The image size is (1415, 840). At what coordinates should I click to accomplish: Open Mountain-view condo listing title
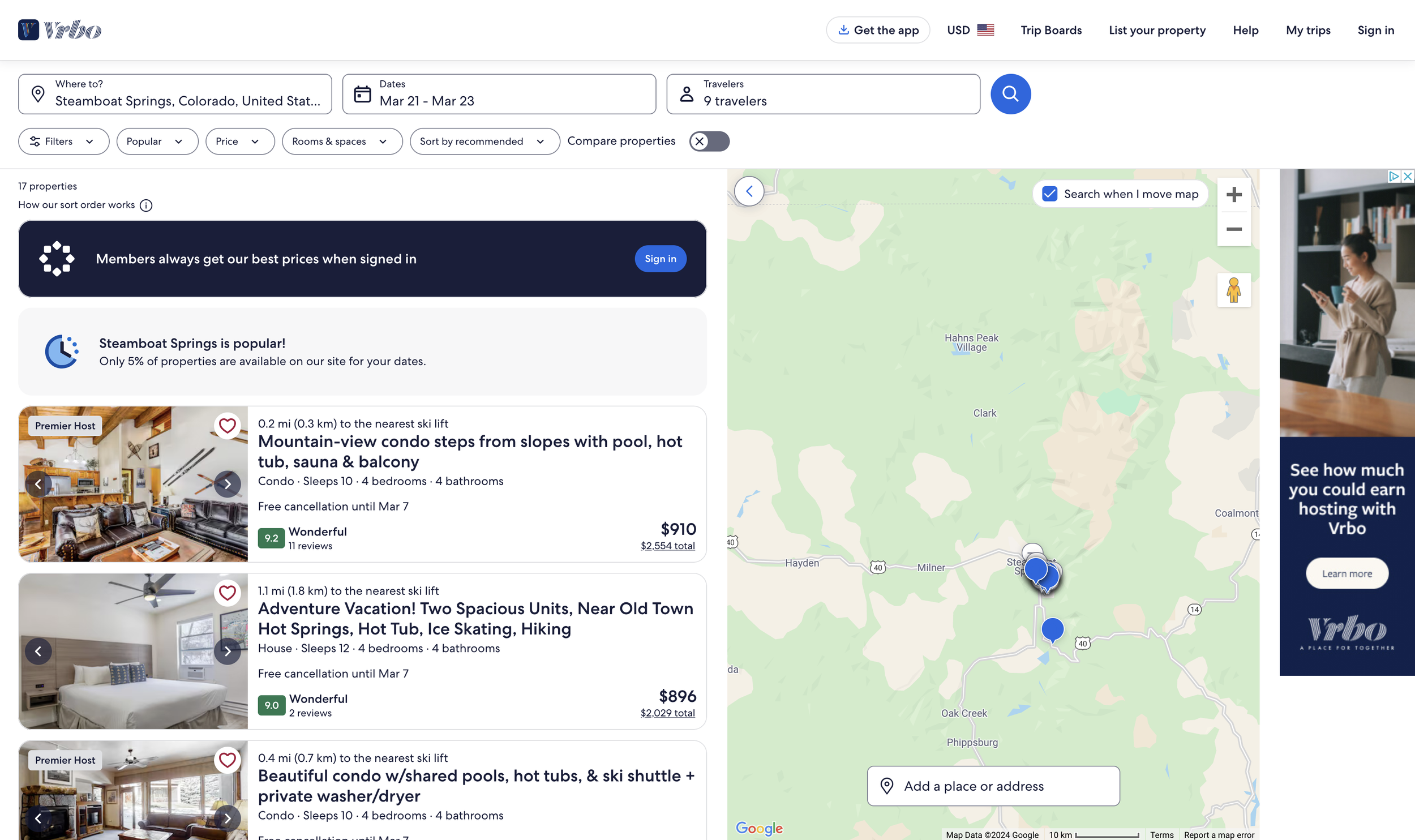470,452
